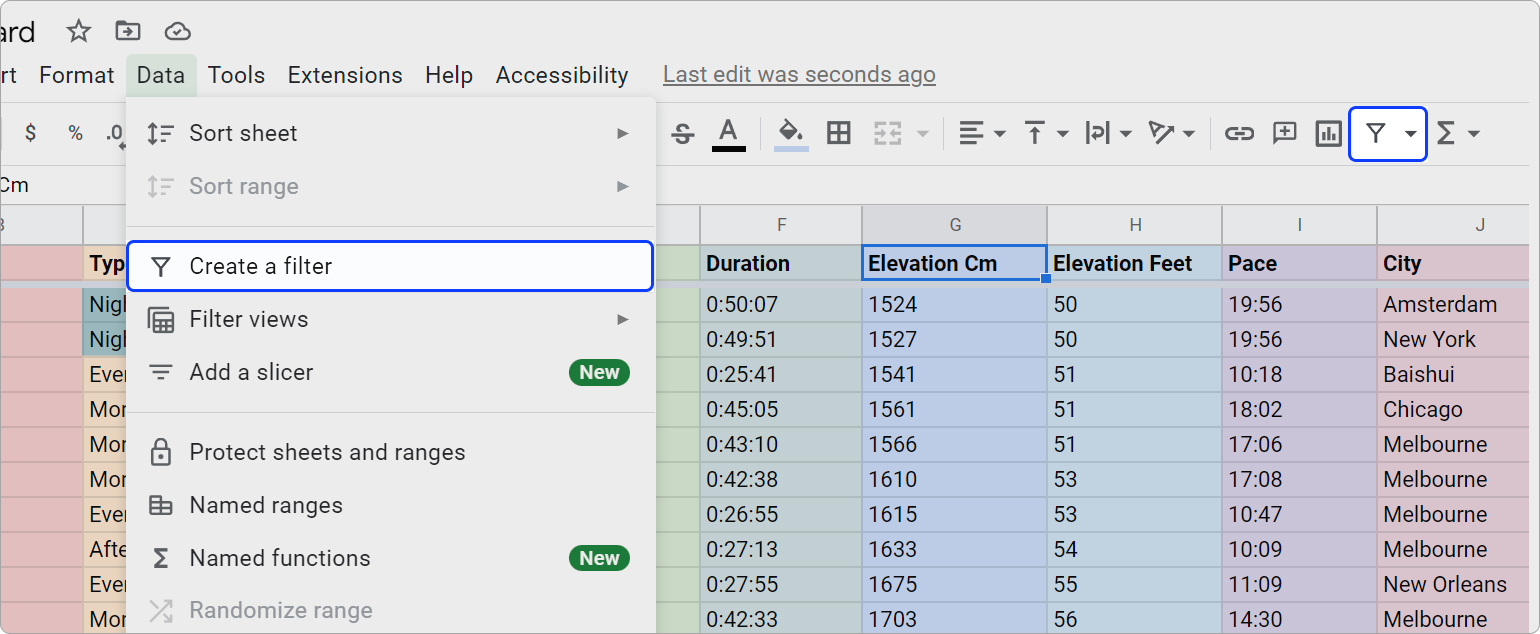Click the Borders icon
This screenshot has height=634, width=1540.
point(838,132)
